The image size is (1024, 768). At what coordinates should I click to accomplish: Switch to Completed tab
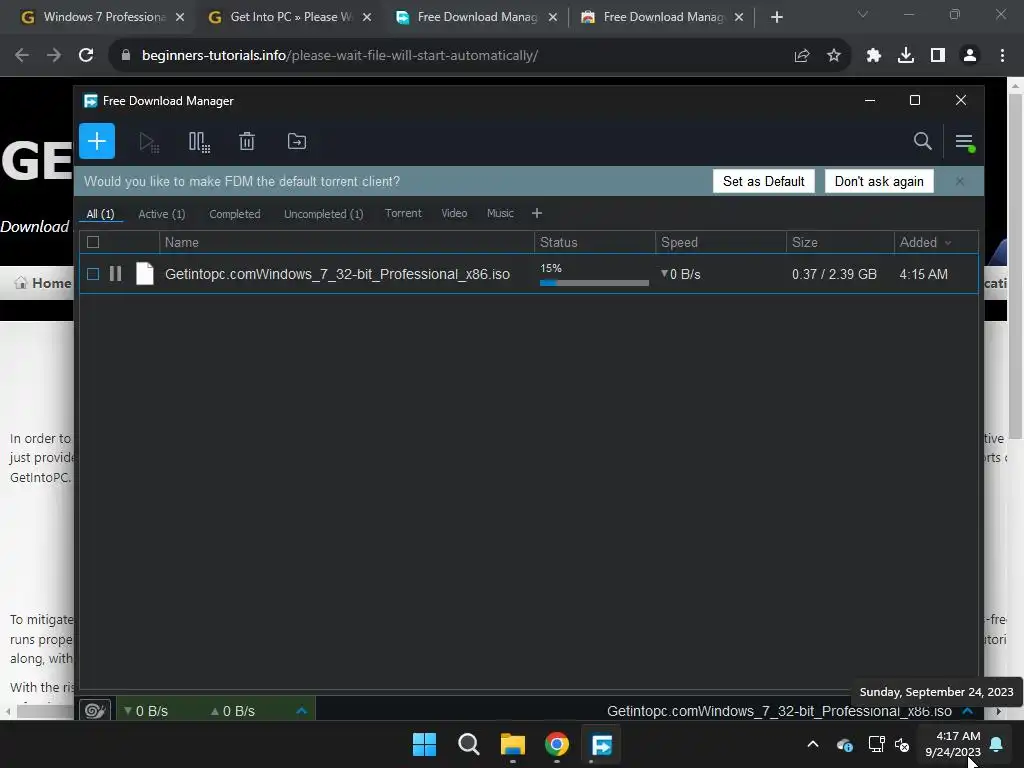234,214
